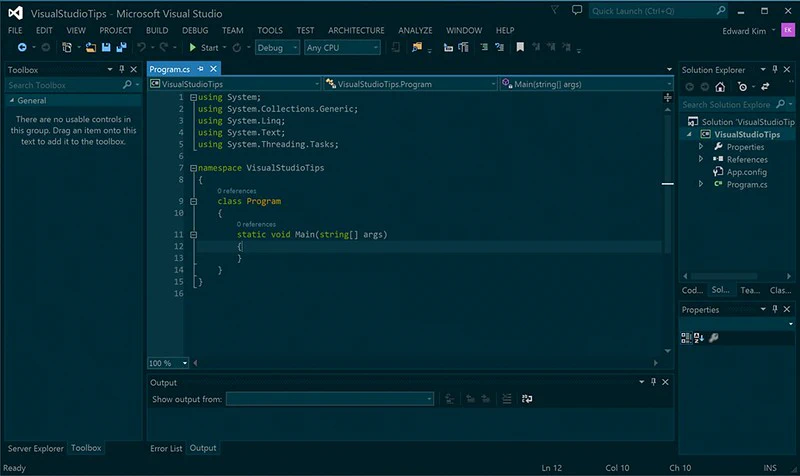Toggle word wrap in Output panel
Image resolution: width=800 pixels, height=476 pixels.
pos(527,399)
